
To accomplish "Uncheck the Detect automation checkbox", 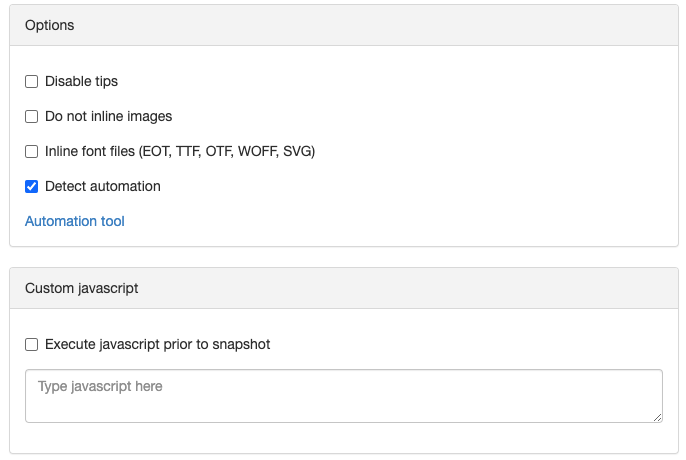I will [x=32, y=186].
